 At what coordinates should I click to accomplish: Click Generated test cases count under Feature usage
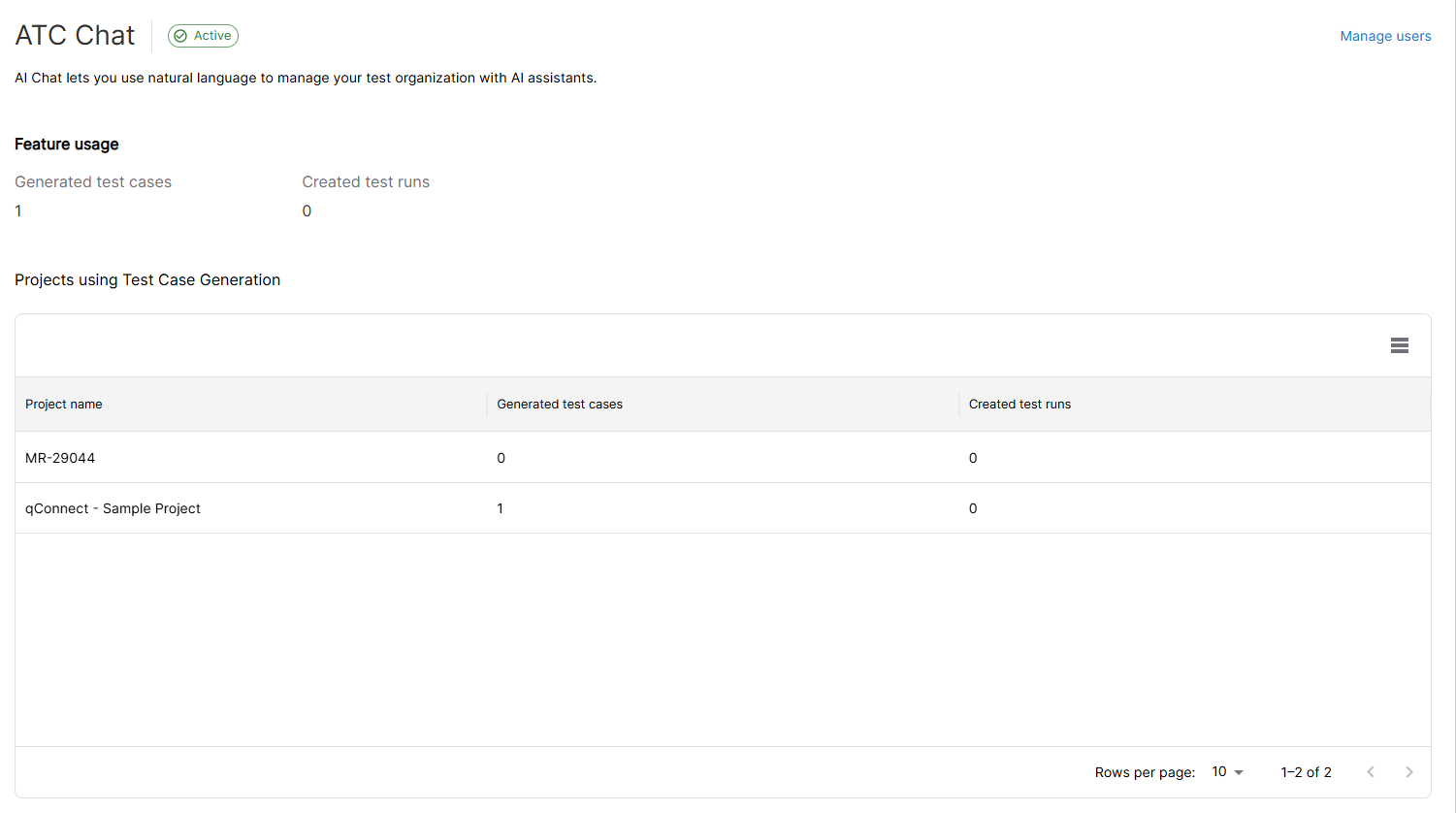click(18, 211)
